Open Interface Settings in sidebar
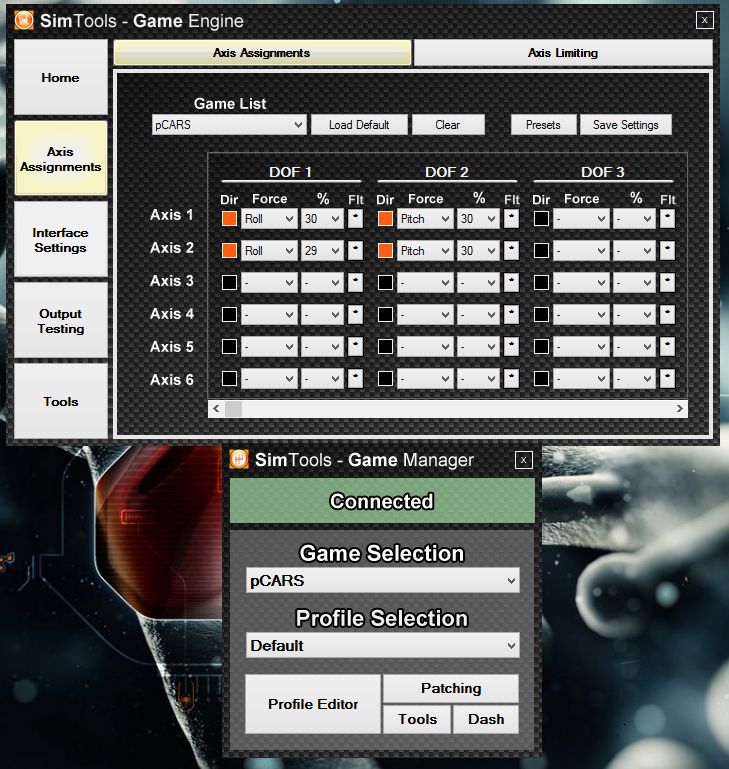 [x=61, y=240]
